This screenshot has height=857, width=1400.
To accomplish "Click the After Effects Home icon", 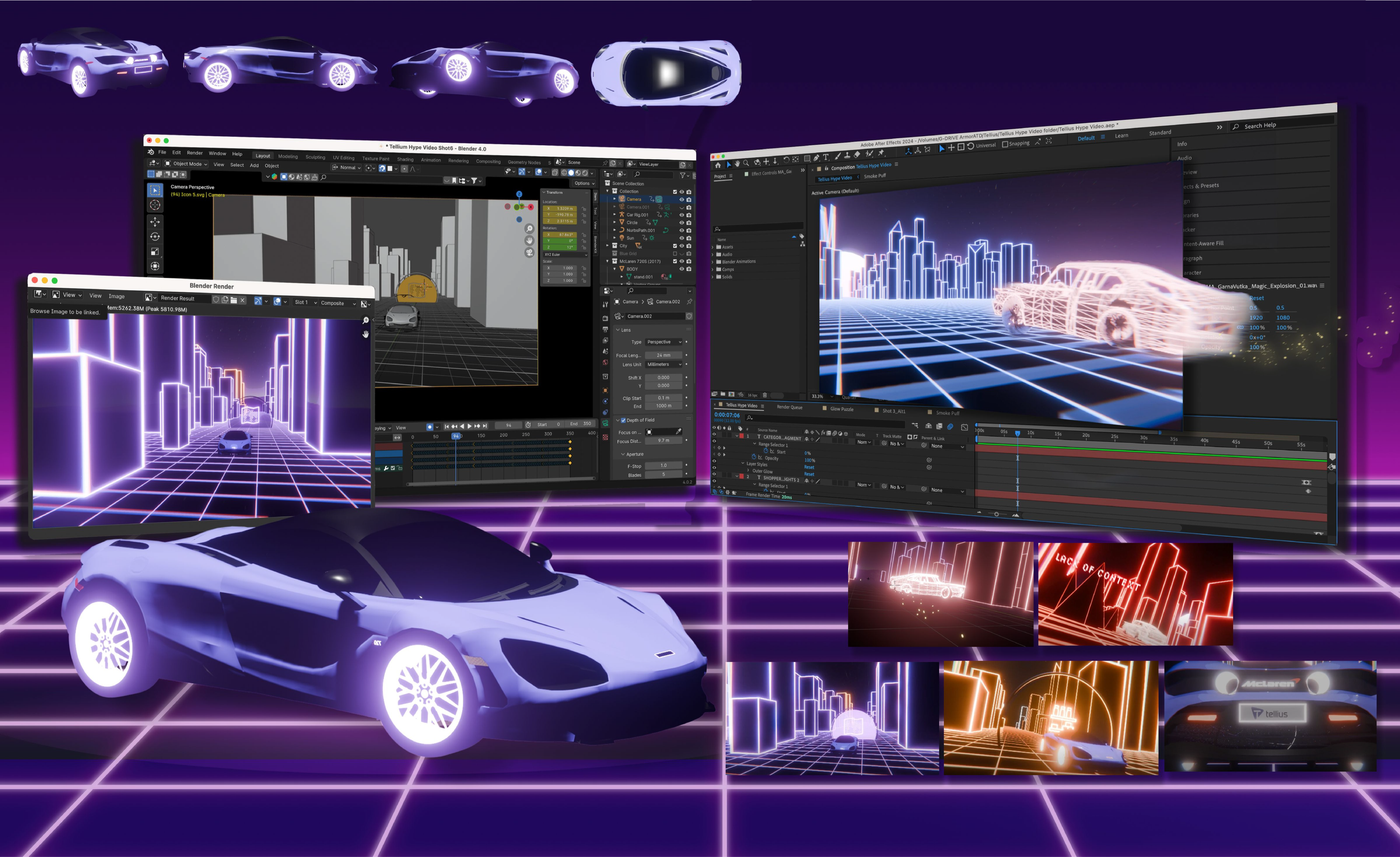I will [x=717, y=165].
